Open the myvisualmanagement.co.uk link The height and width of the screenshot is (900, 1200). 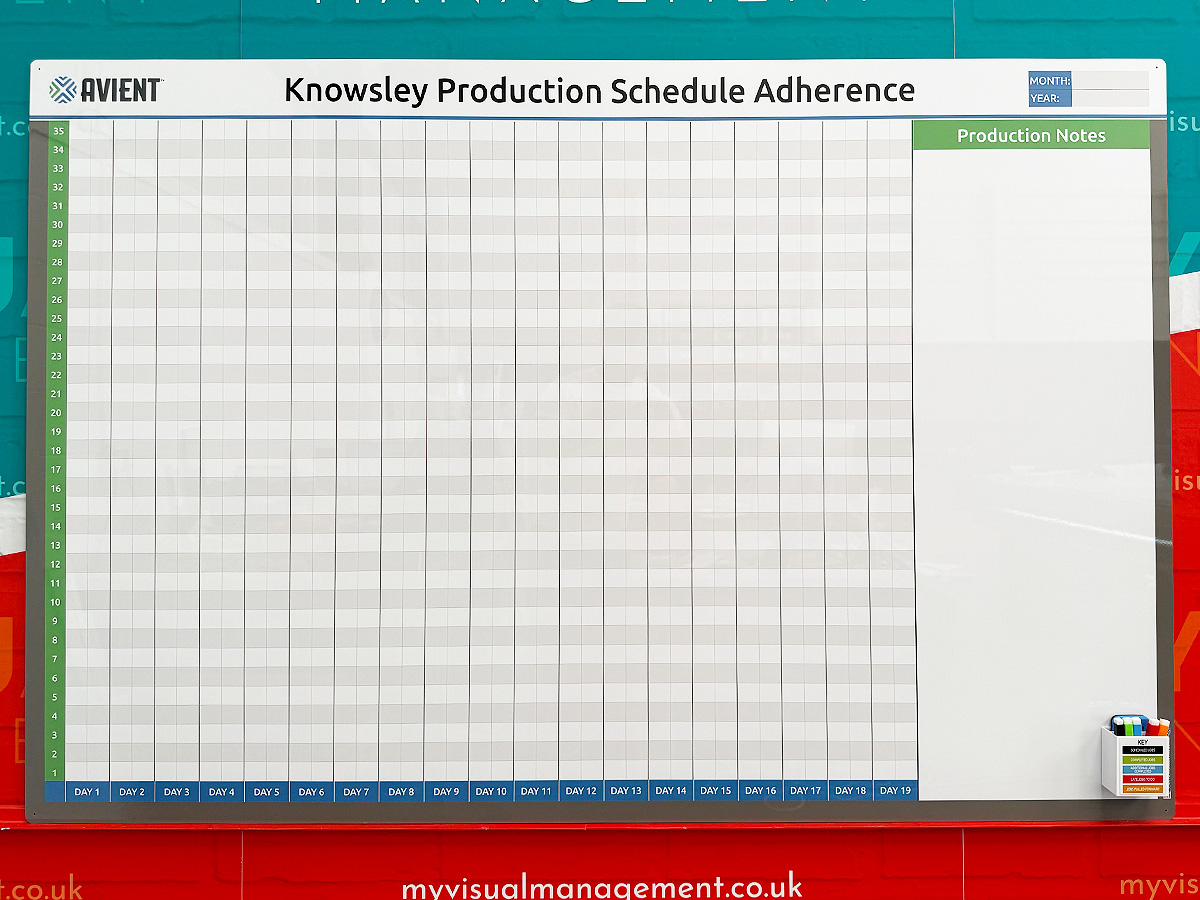(x=602, y=886)
